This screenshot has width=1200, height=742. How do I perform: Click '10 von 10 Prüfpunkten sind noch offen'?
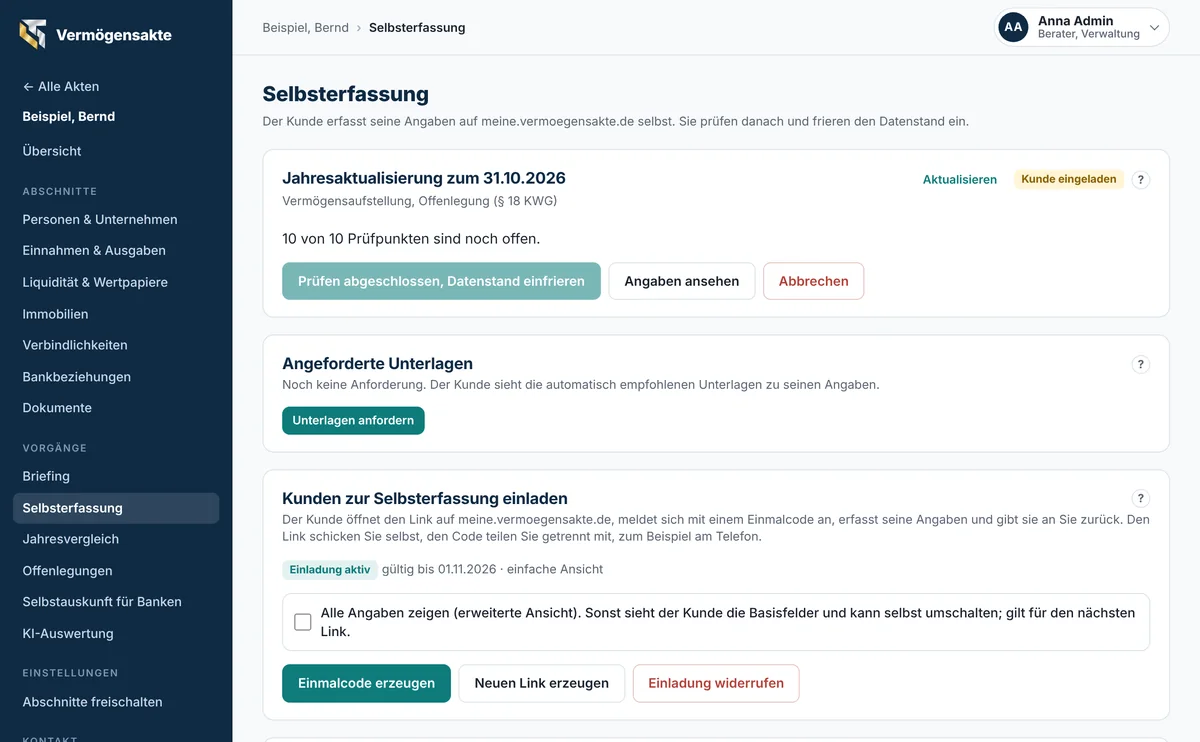pos(411,239)
